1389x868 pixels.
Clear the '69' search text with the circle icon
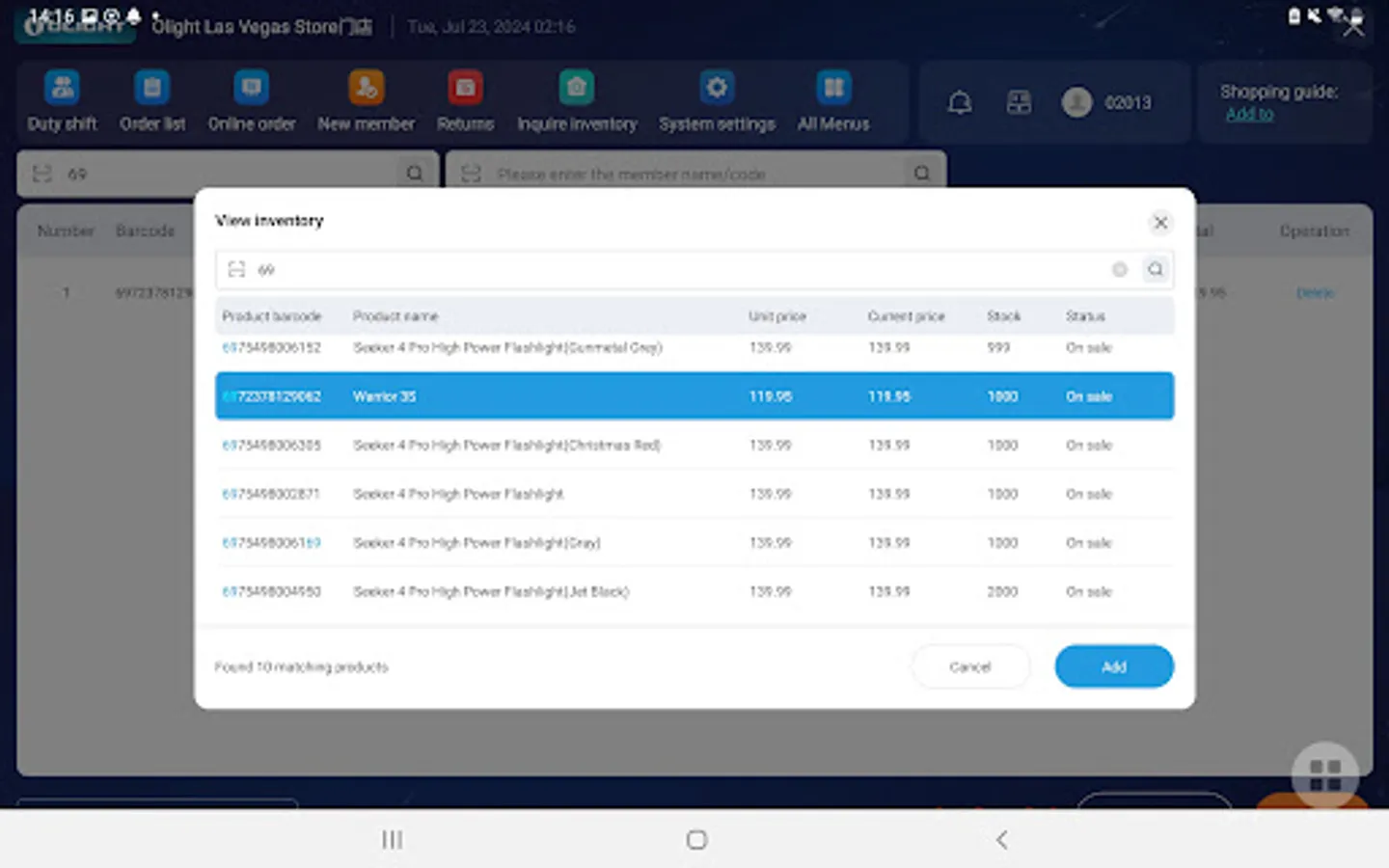1119,269
